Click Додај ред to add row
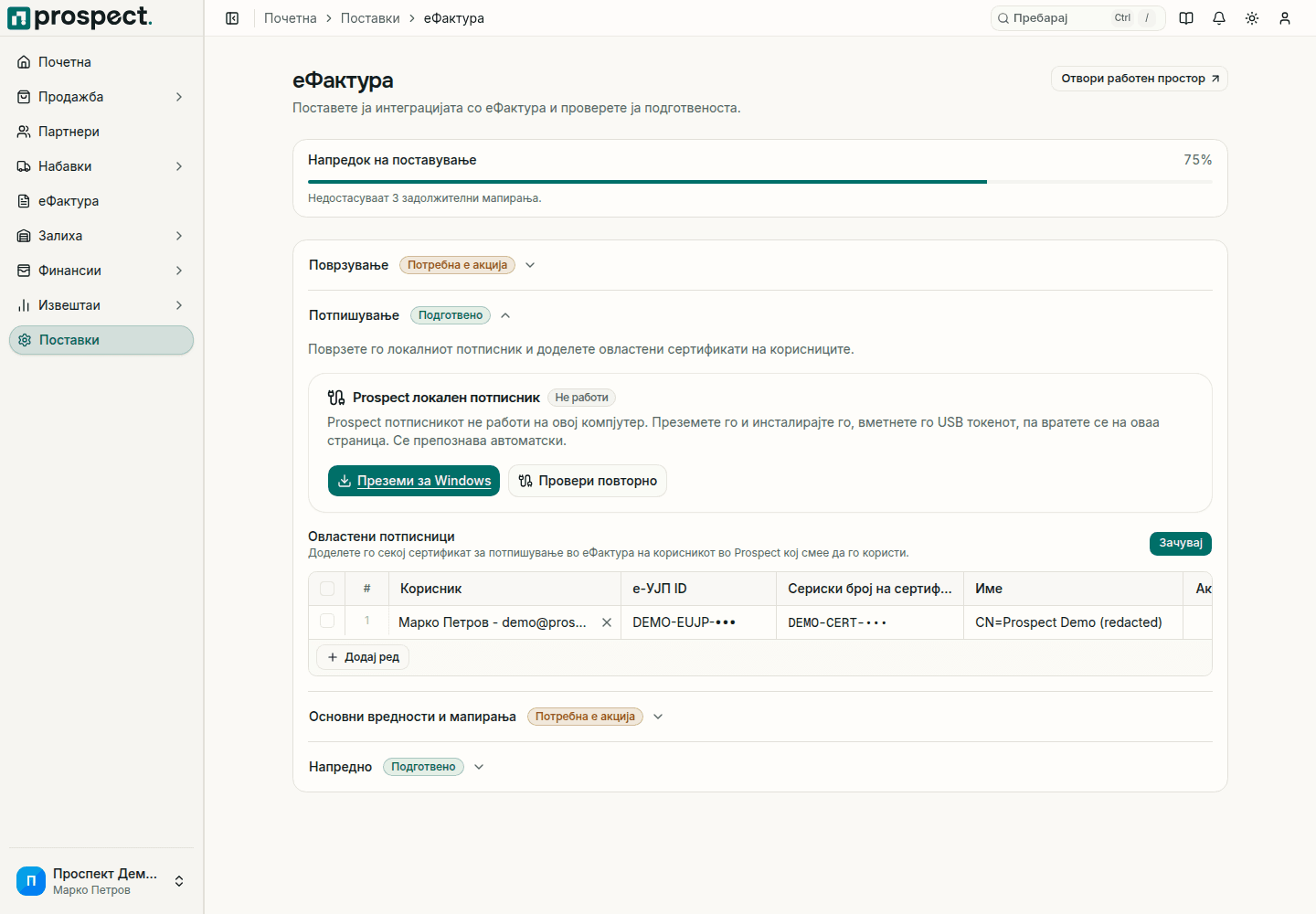Viewport: 1316px width, 914px height. click(x=363, y=657)
